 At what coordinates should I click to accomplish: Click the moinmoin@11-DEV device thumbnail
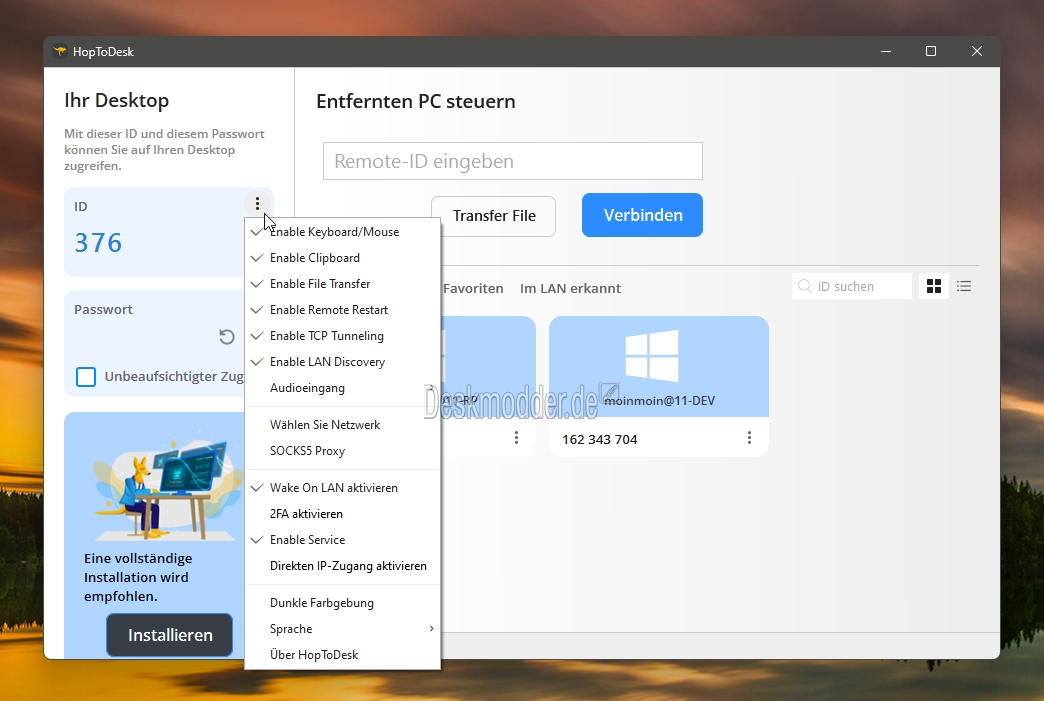point(658,367)
